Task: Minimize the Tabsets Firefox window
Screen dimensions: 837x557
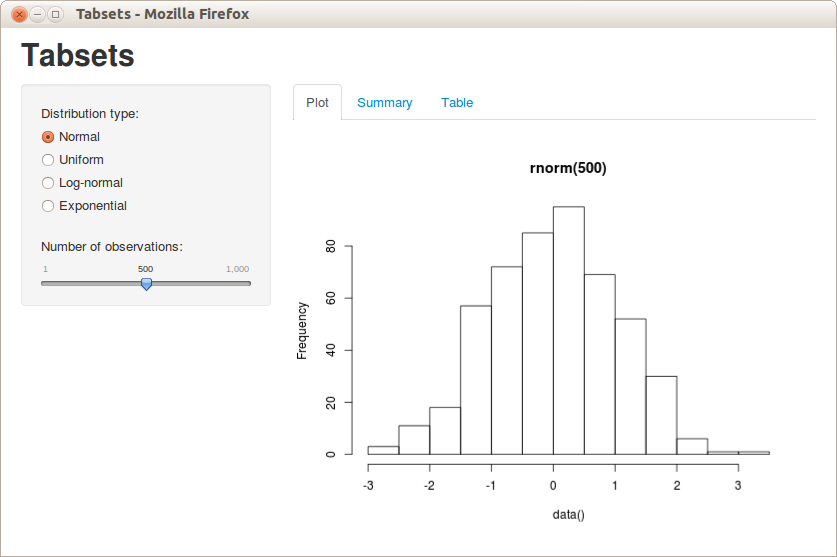Action: click(37, 14)
